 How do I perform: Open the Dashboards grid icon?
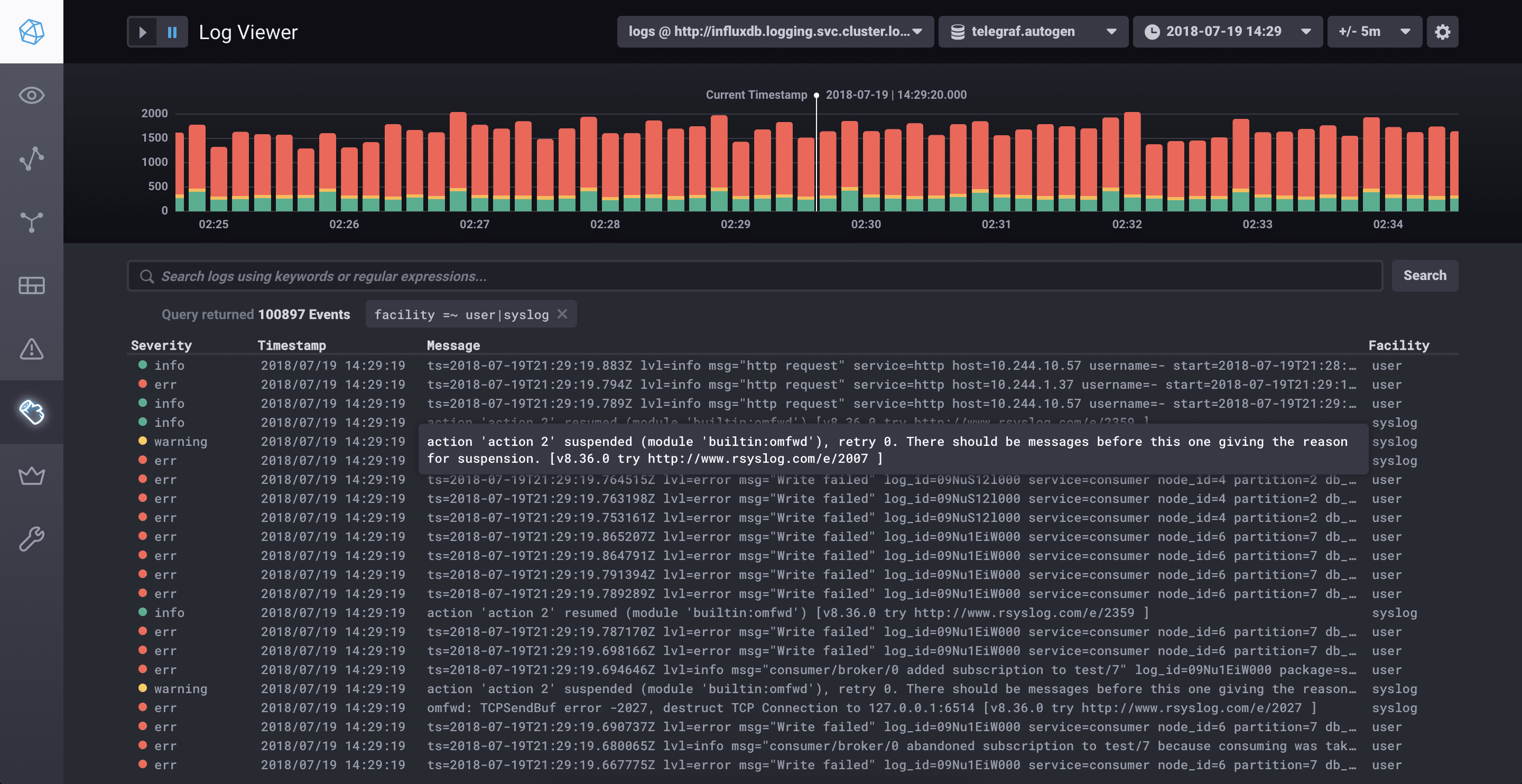pyautogui.click(x=31, y=285)
